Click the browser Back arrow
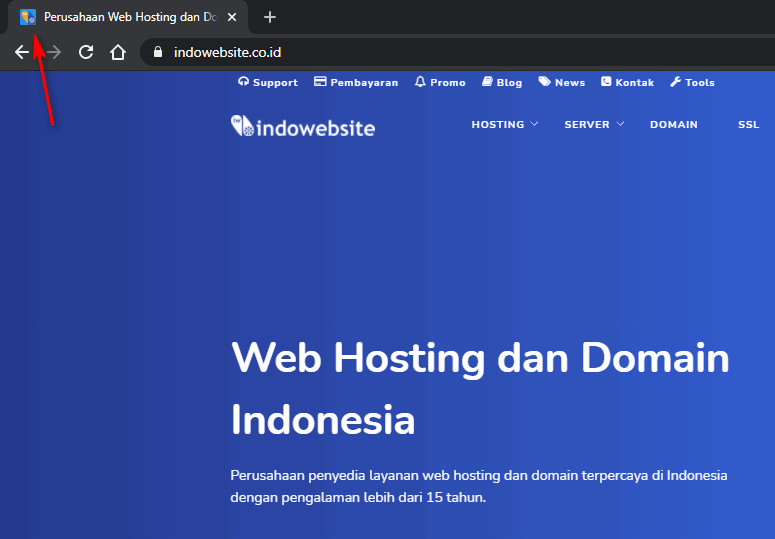775x539 pixels. coord(22,52)
